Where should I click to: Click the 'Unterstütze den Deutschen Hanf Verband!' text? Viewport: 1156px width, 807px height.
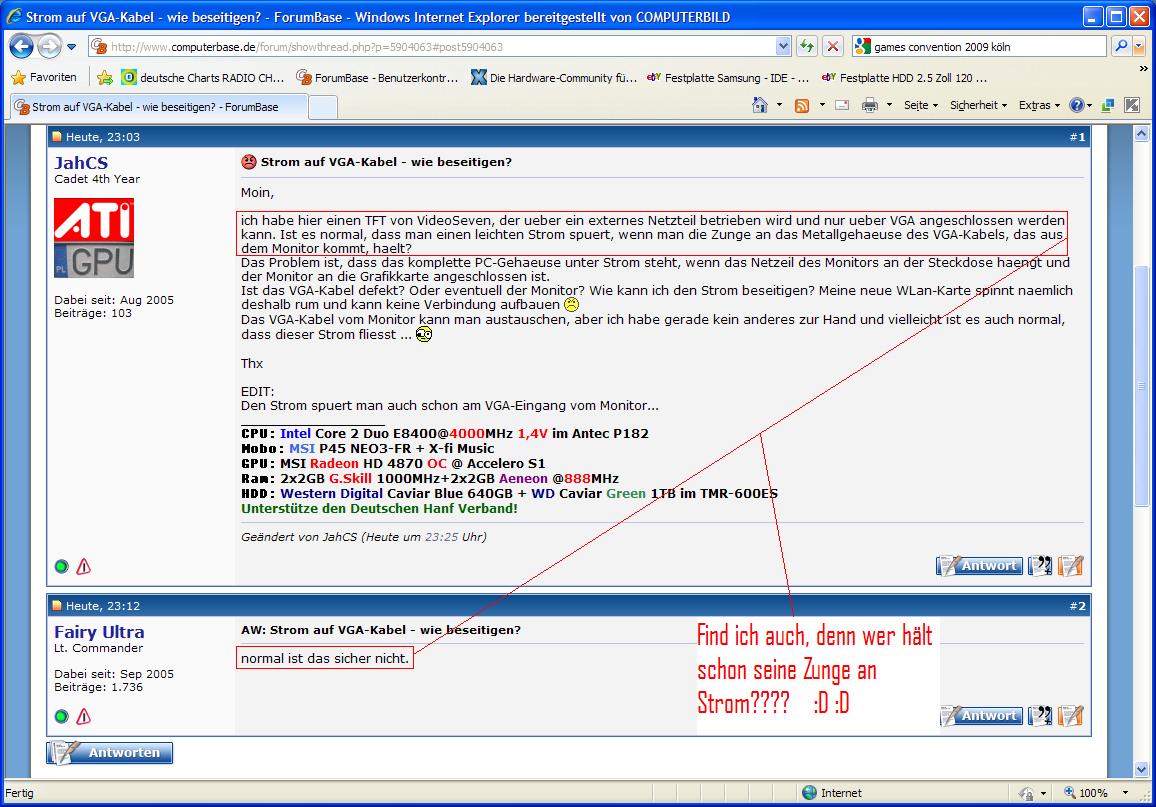[379, 509]
